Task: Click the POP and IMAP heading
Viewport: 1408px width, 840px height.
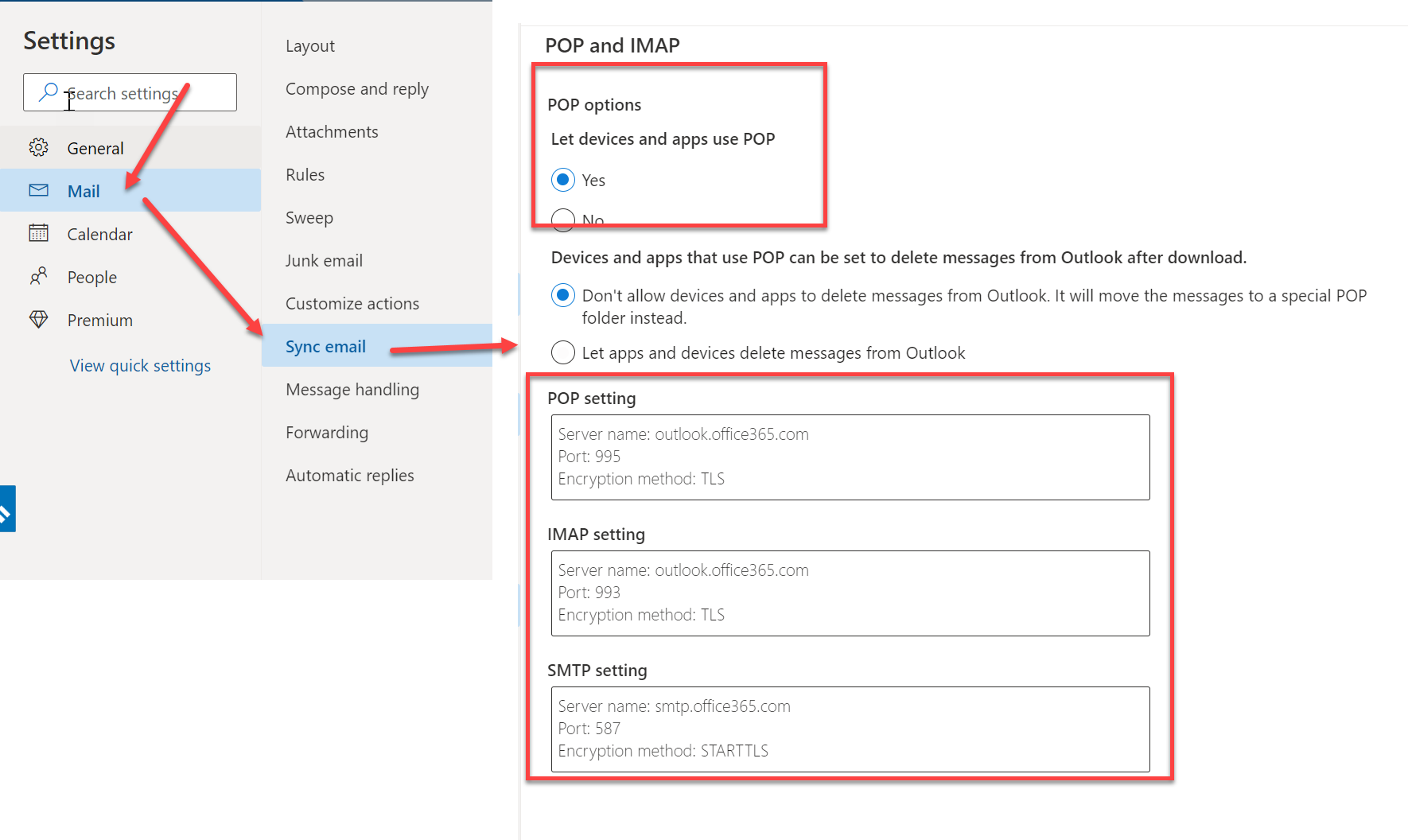Action: [x=613, y=45]
